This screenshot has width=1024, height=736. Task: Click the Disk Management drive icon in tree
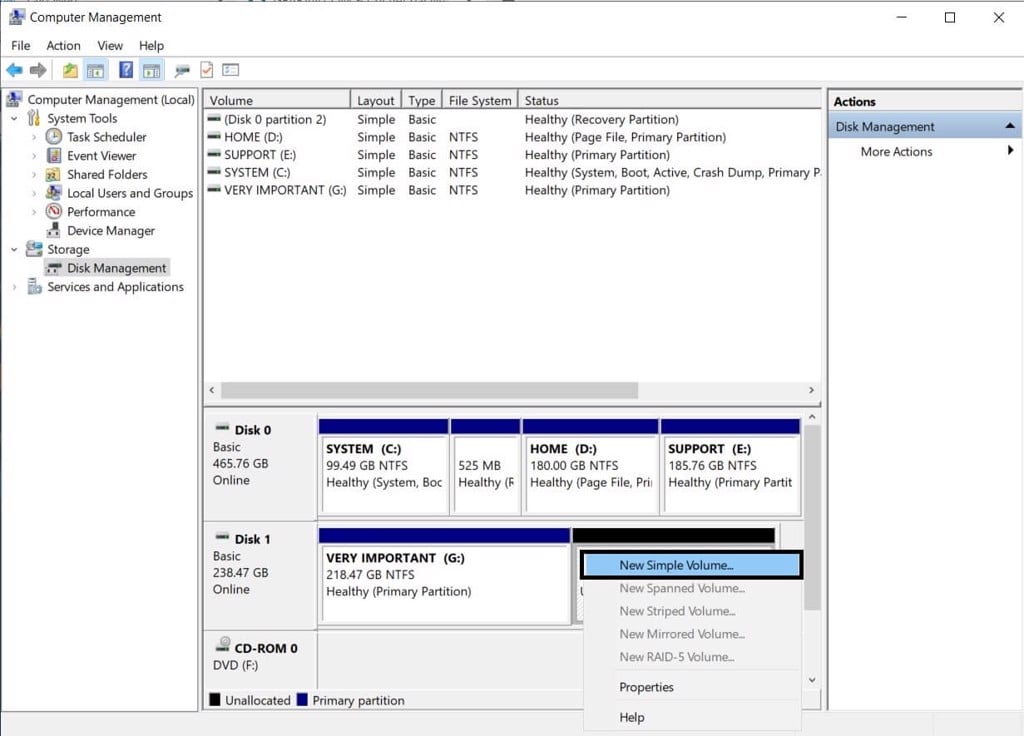(x=55, y=268)
